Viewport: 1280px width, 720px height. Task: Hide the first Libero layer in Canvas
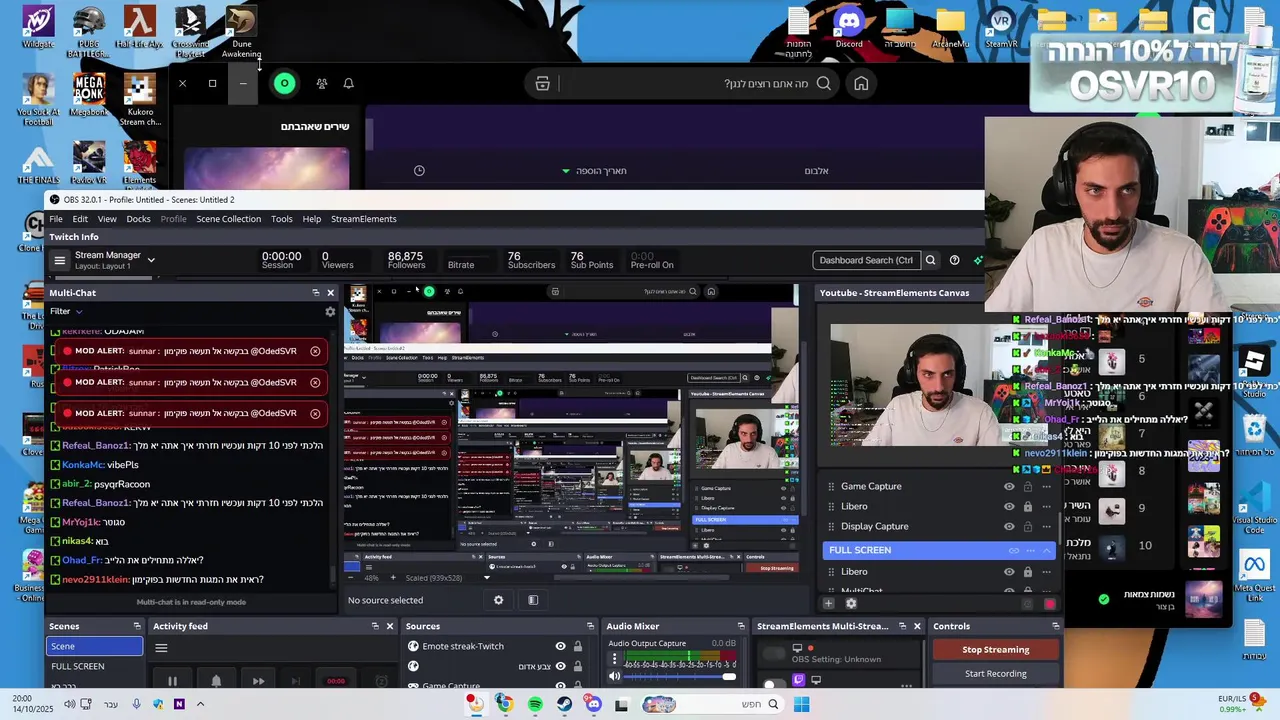1009,507
